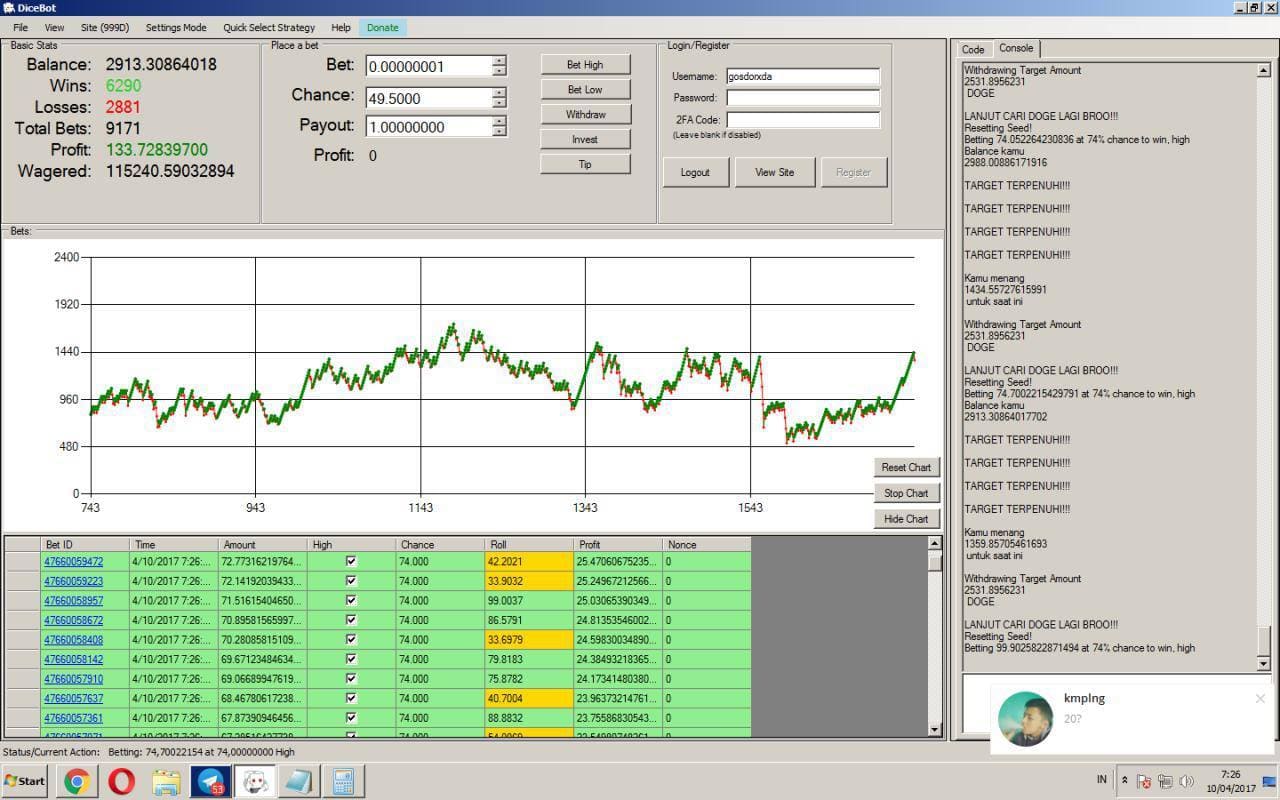This screenshot has width=1280, height=800.
Task: Open the Calculator taskbar icon
Action: [343, 781]
